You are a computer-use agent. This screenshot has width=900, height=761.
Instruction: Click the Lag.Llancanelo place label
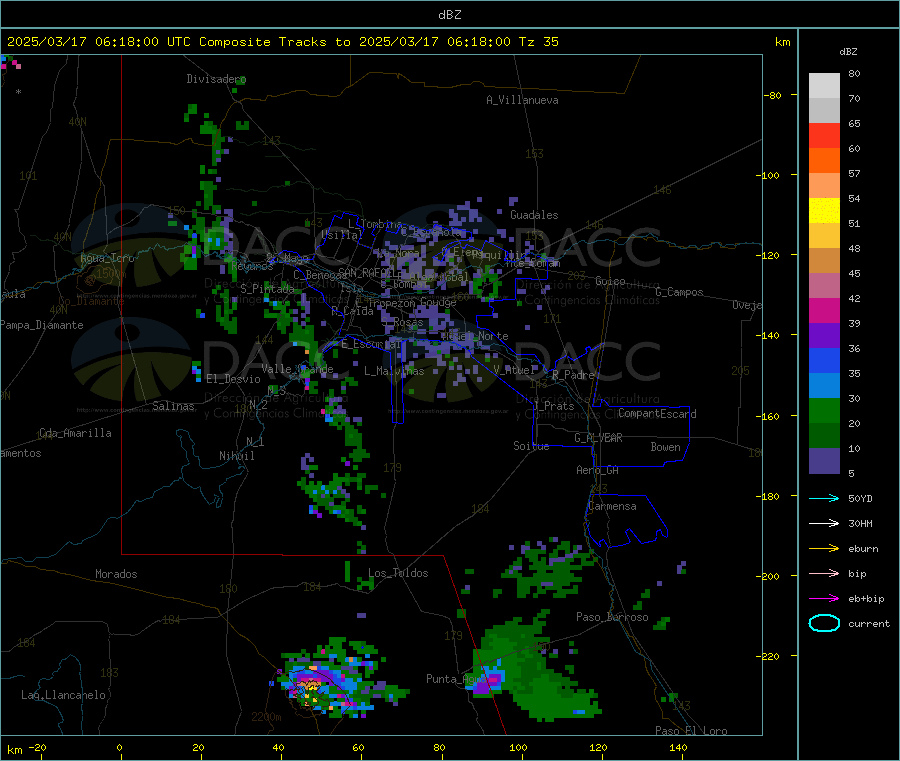(x=63, y=695)
